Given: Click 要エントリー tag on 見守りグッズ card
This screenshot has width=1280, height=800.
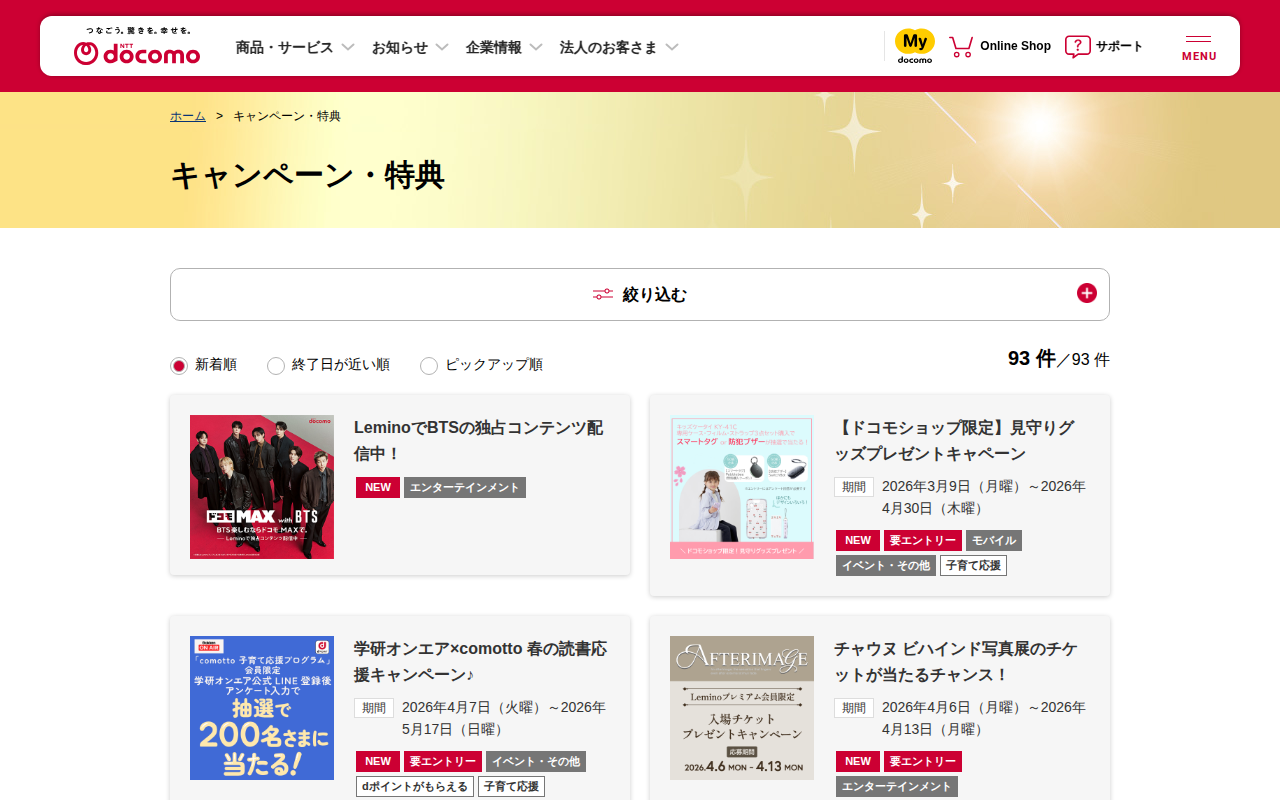Looking at the screenshot, I should pos(923,541).
